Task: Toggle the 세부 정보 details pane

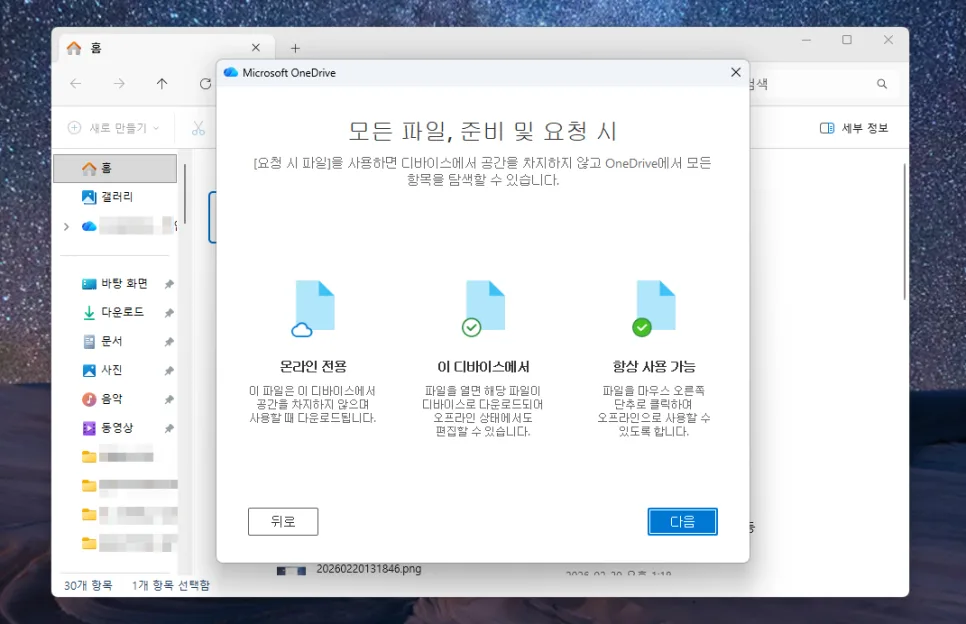Action: (854, 128)
